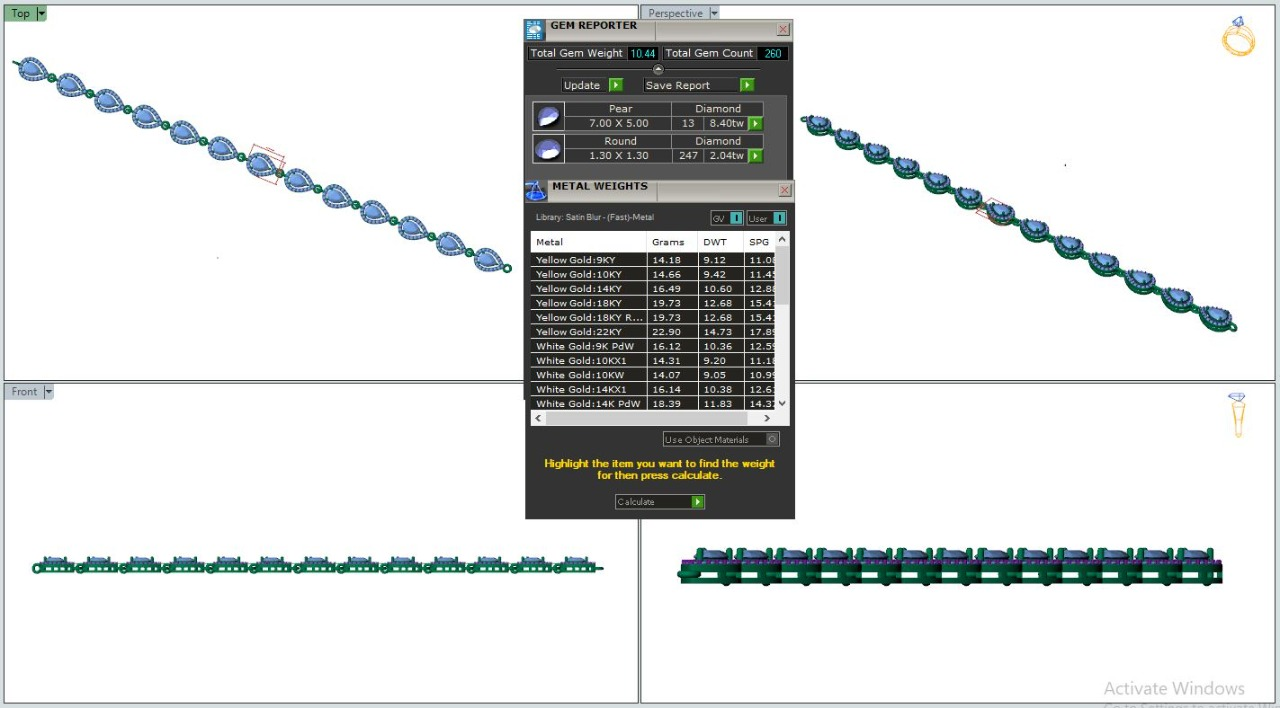Image resolution: width=1280 pixels, height=708 pixels.
Task: Click the Pear diamond gem thumbnail
Action: coord(547,116)
